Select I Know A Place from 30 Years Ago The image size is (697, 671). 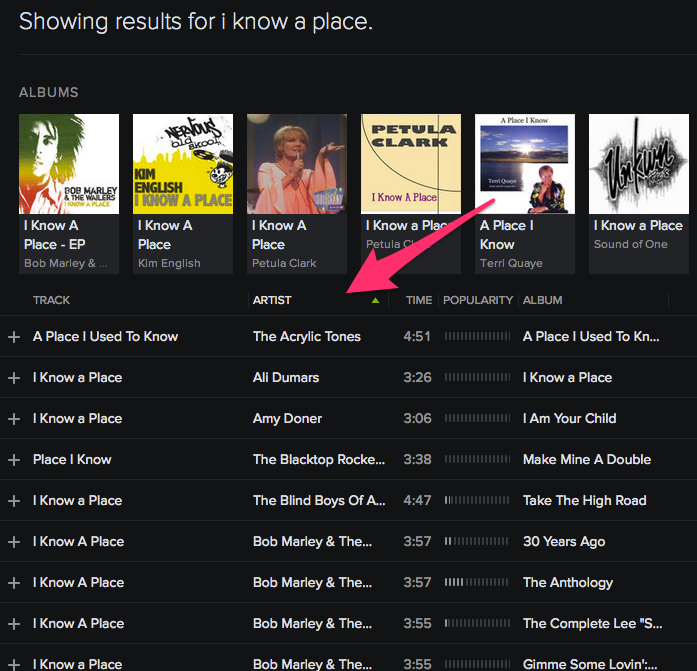[78, 542]
